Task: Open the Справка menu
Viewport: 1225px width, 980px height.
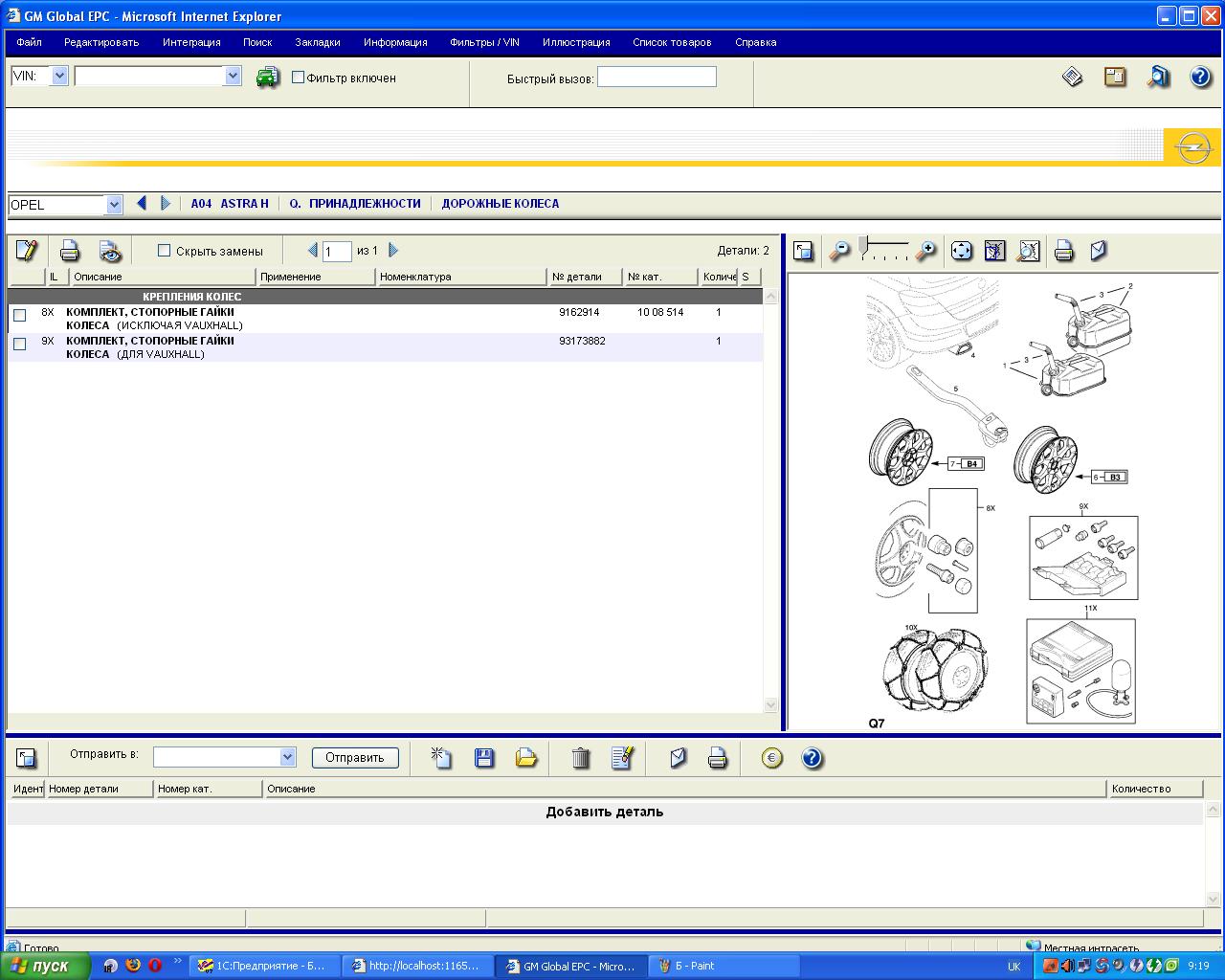Action: (756, 42)
